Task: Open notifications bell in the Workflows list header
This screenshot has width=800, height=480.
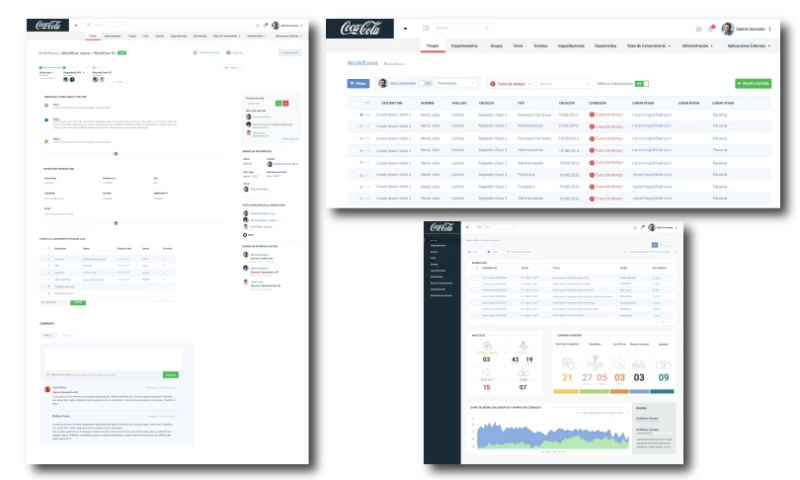Action: (710, 29)
